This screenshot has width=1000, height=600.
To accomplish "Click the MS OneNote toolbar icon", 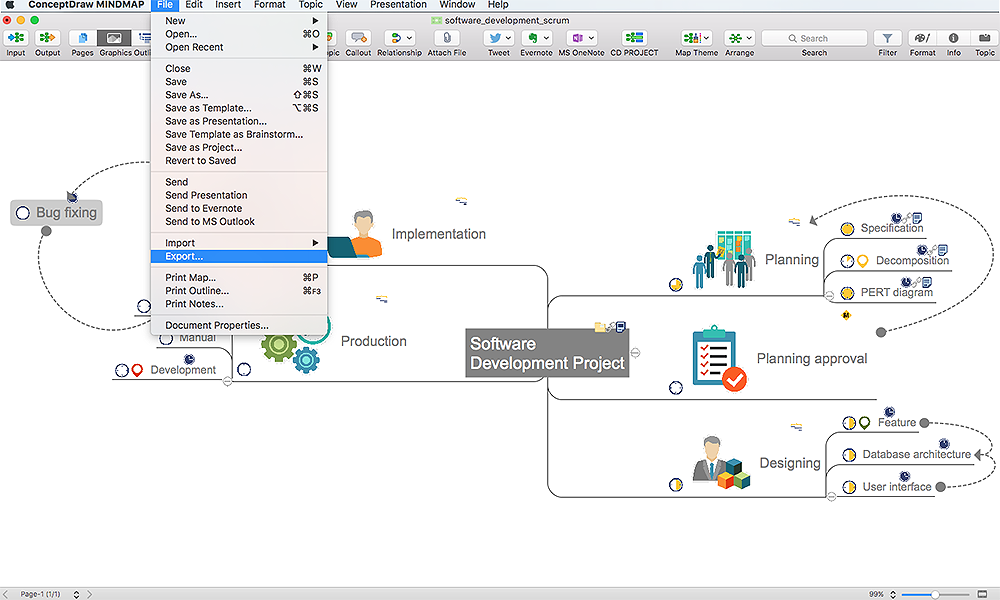I will point(578,38).
